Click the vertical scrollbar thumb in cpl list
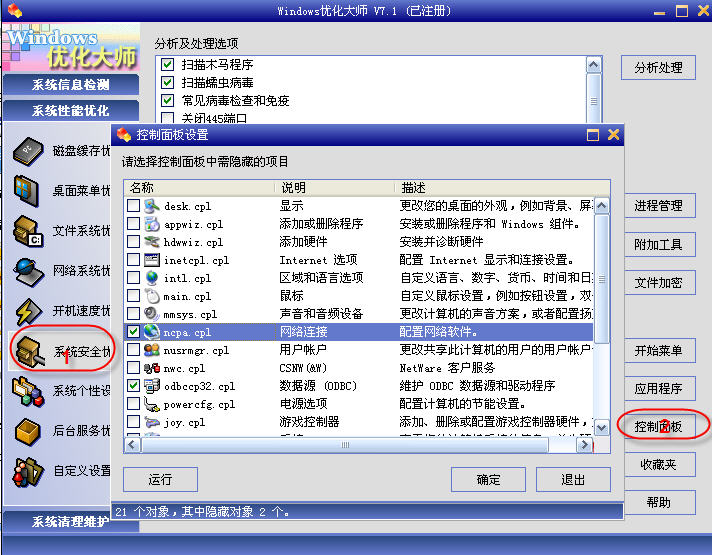This screenshot has width=712, height=555. (x=601, y=279)
